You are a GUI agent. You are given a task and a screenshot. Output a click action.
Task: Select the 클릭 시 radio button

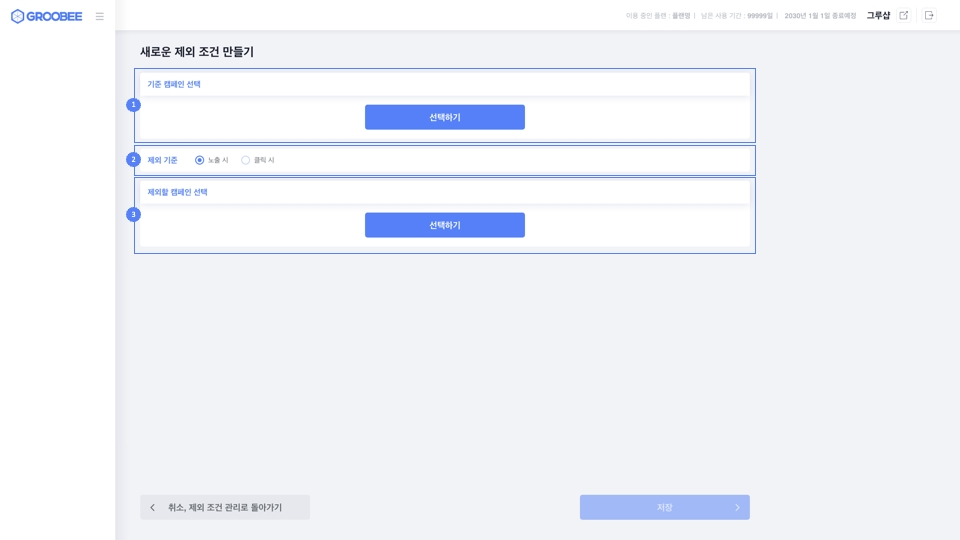pyautogui.click(x=246, y=160)
